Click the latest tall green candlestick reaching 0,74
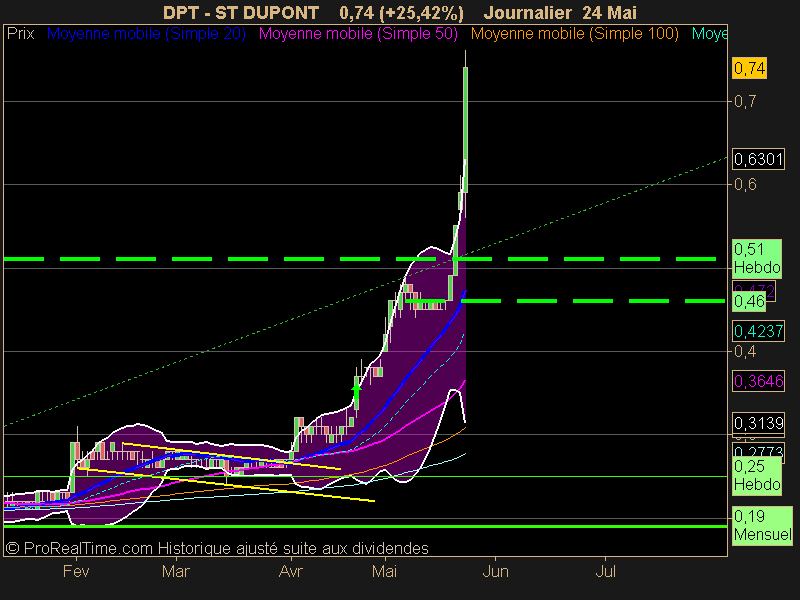 point(465,130)
